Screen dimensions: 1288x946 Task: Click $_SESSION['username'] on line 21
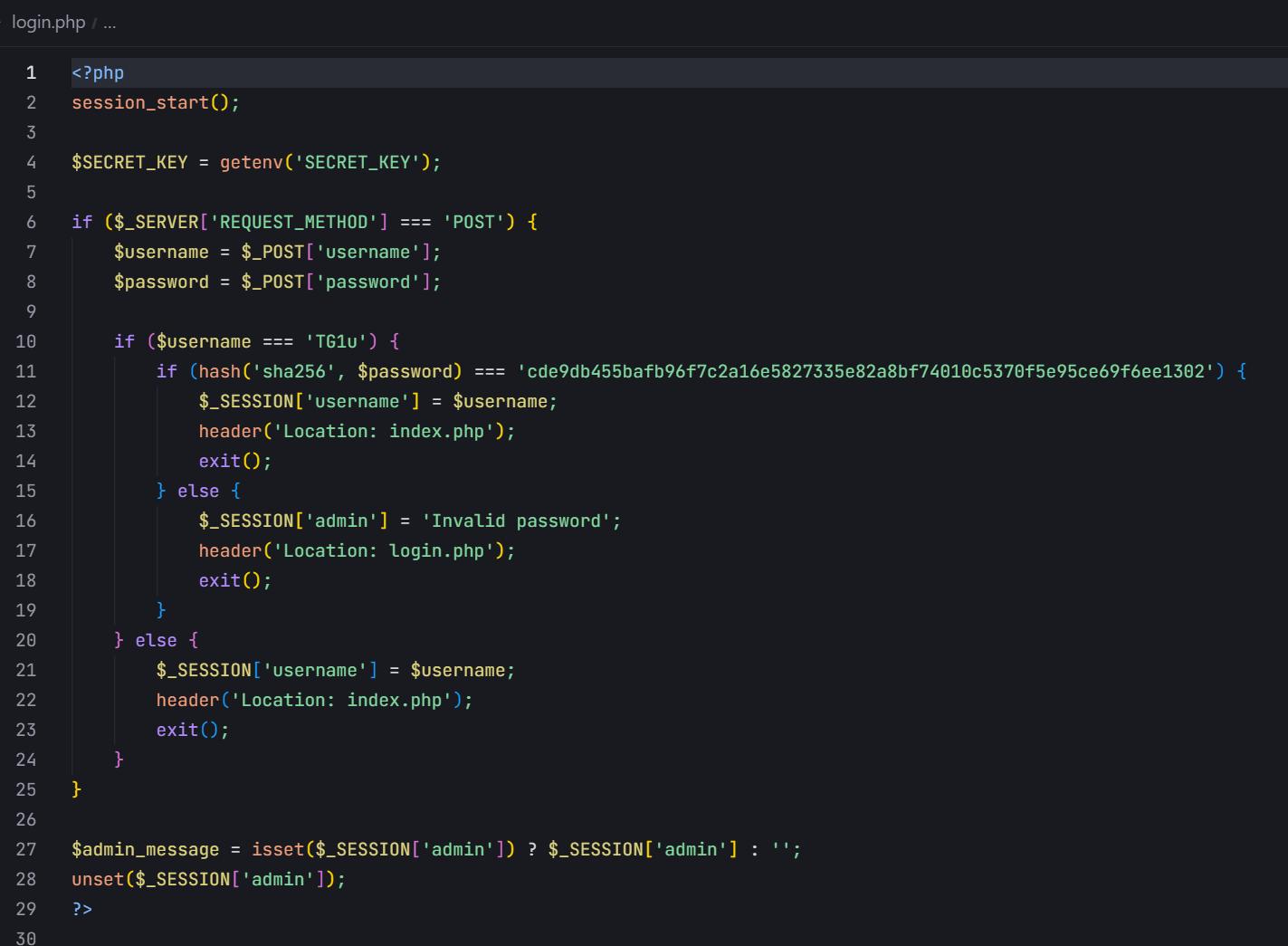click(x=267, y=670)
